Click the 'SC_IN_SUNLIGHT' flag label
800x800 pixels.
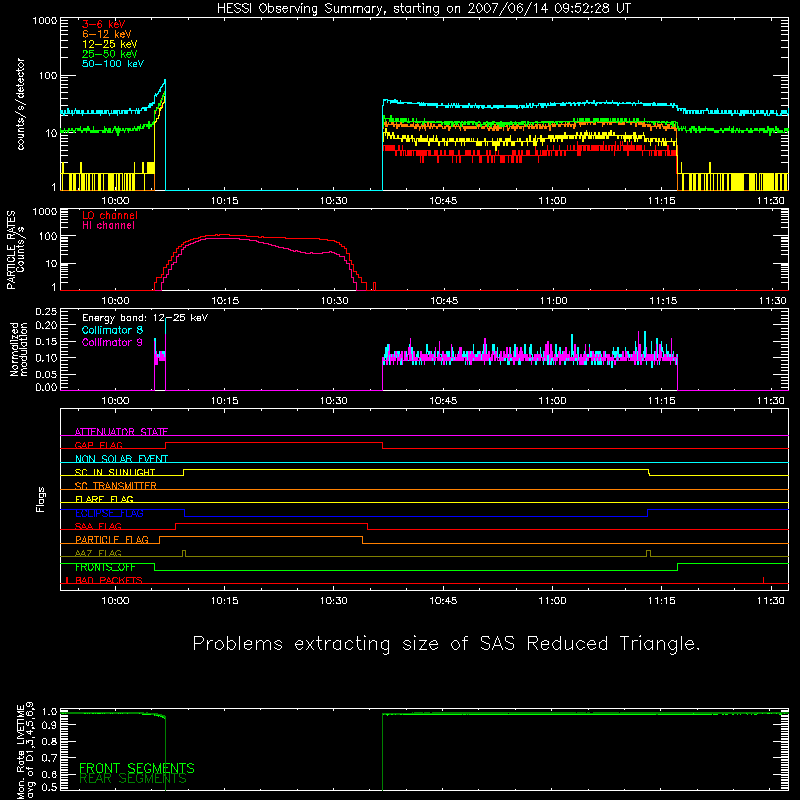[115, 472]
